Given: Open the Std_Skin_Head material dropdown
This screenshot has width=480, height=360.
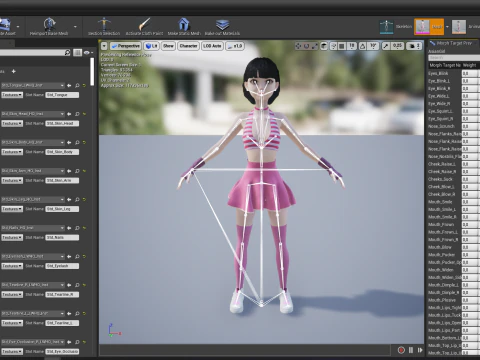Looking at the screenshot, I should click(33, 114).
